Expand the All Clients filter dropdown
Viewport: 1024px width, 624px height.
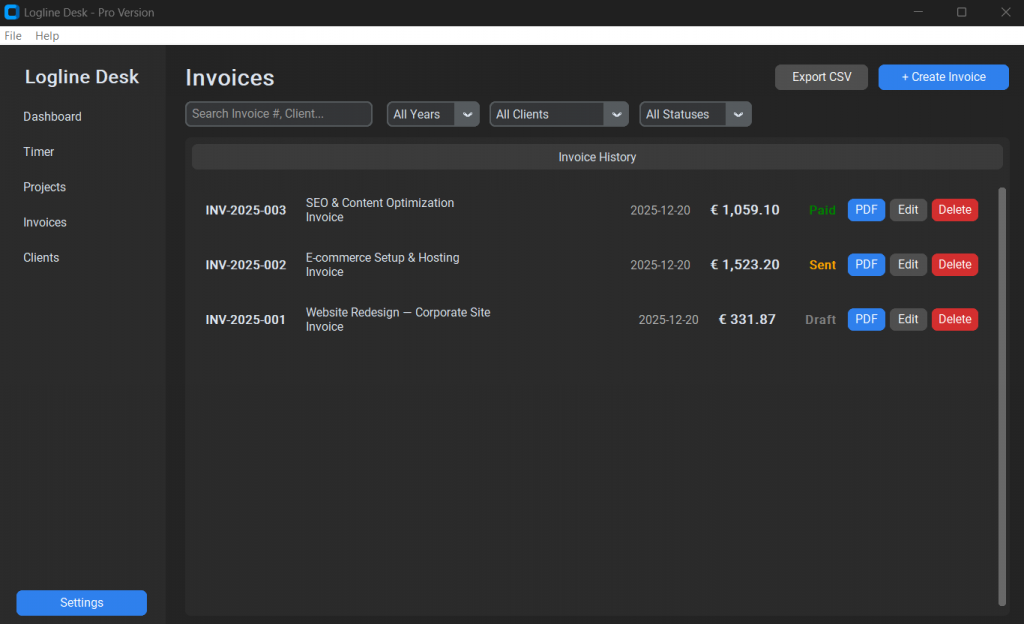pos(558,114)
